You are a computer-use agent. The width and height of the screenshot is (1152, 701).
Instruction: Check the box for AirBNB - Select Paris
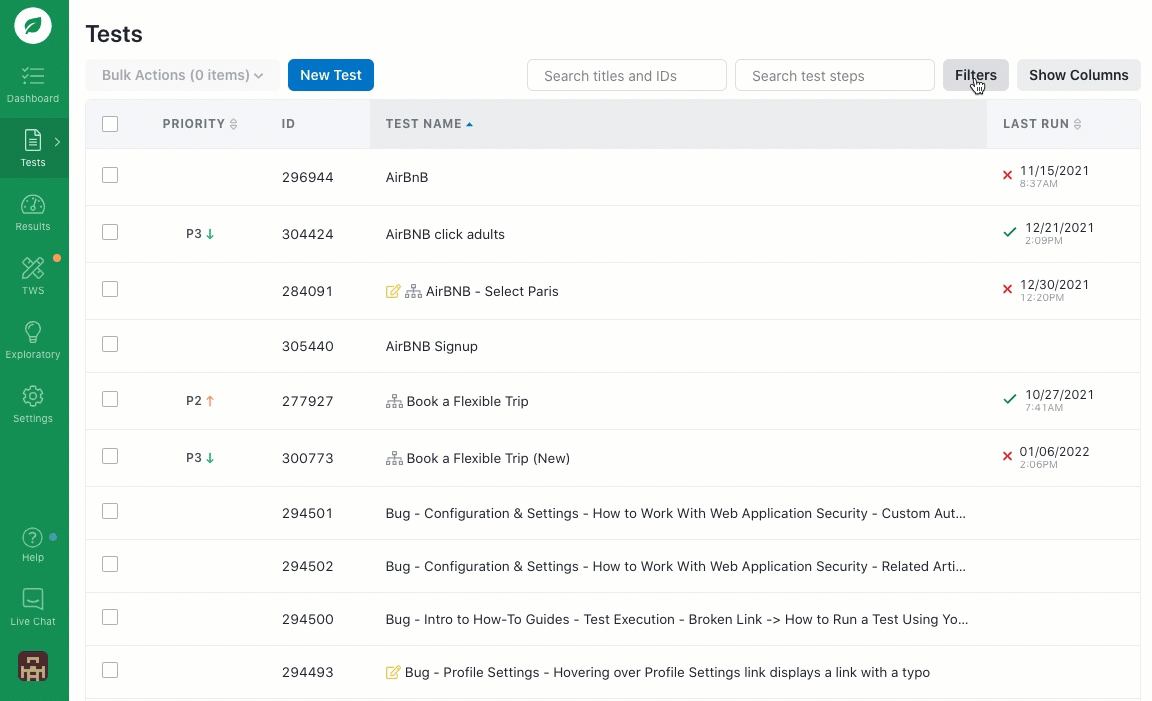(x=110, y=289)
